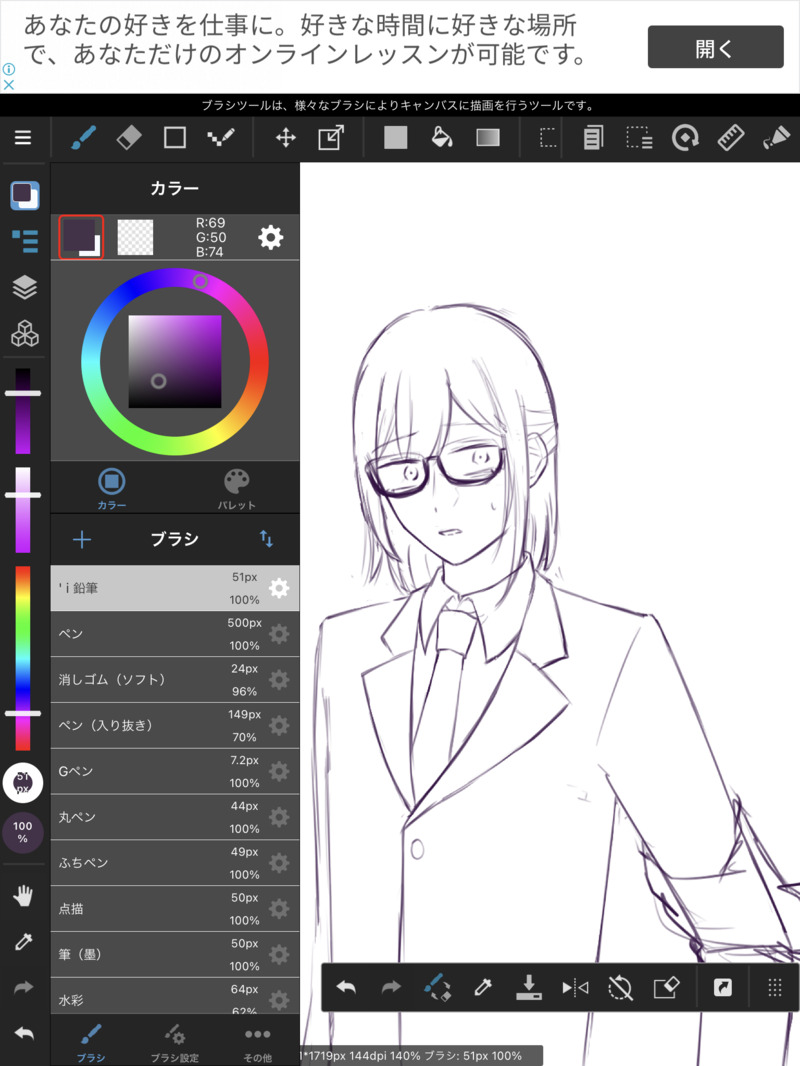Select the dot/polyline pen tool

[221, 138]
